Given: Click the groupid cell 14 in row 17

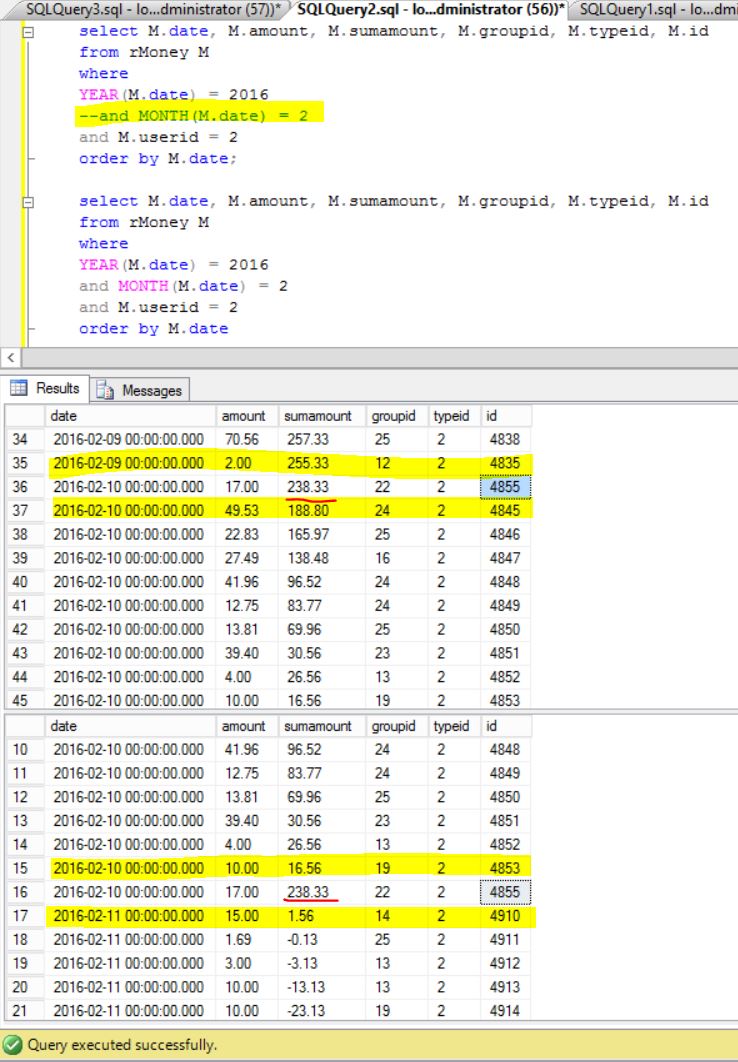Looking at the screenshot, I should tap(397, 916).
